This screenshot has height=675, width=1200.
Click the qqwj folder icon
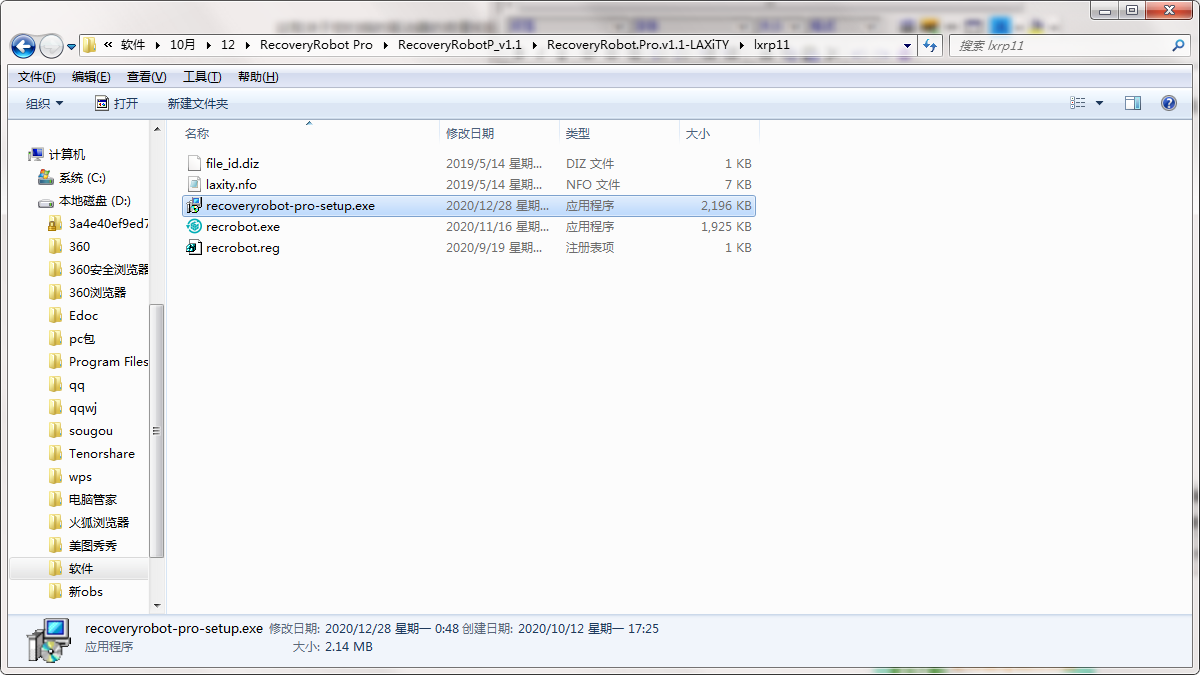(56, 407)
